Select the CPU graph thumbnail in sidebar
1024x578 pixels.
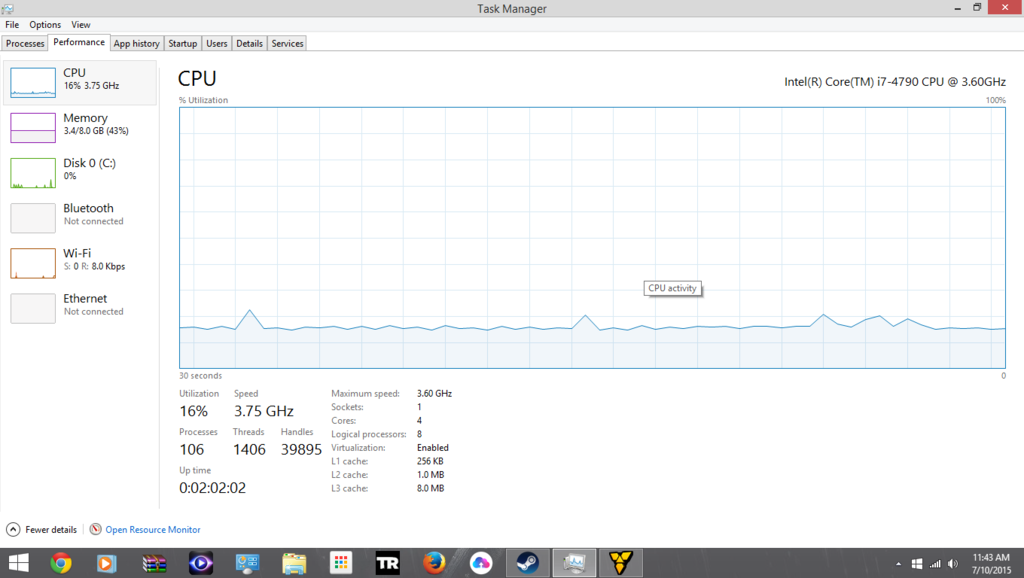33,82
